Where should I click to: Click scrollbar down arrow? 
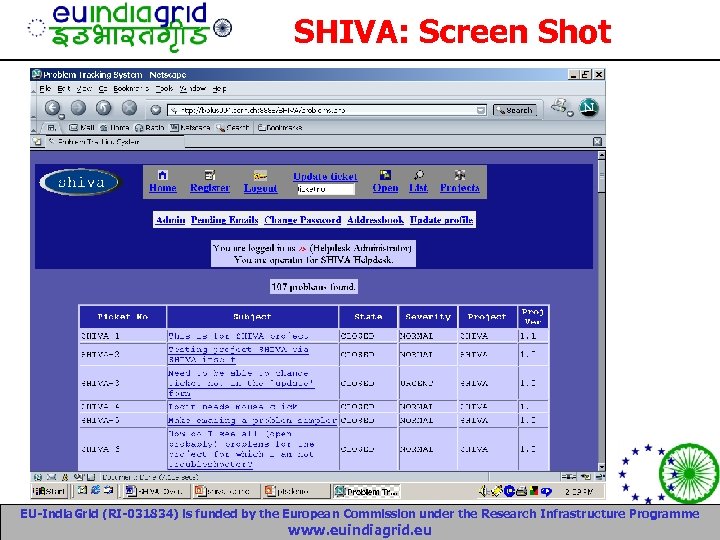point(601,467)
